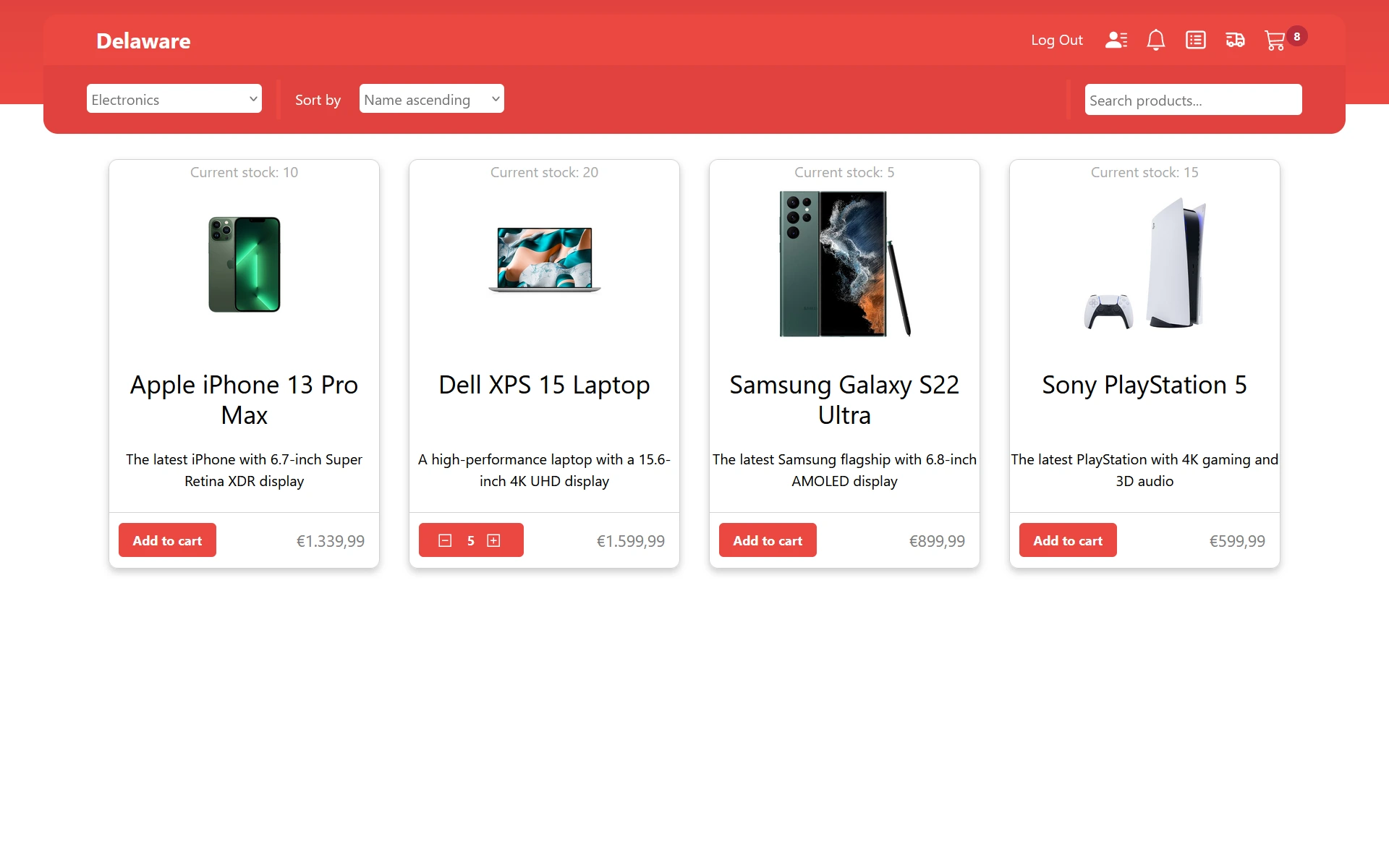Click the €599,99 price
Viewport: 1389px width, 868px height.
click(1237, 541)
